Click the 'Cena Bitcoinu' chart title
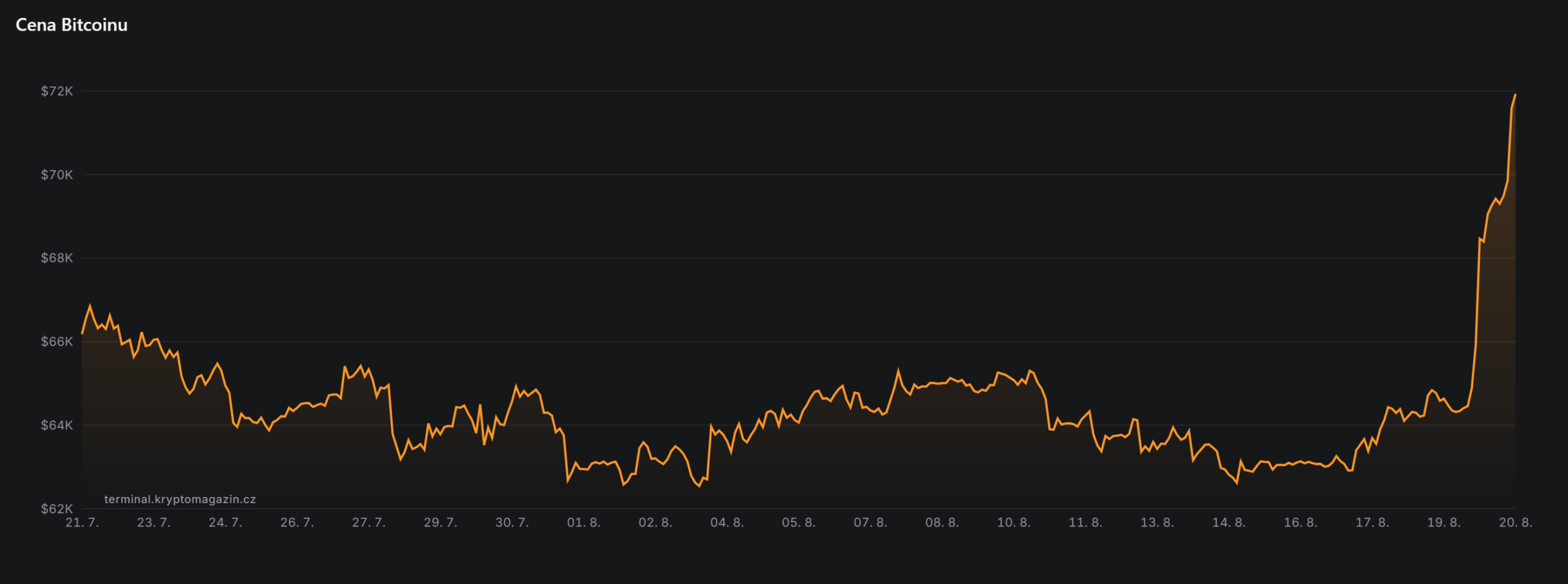 (x=72, y=25)
